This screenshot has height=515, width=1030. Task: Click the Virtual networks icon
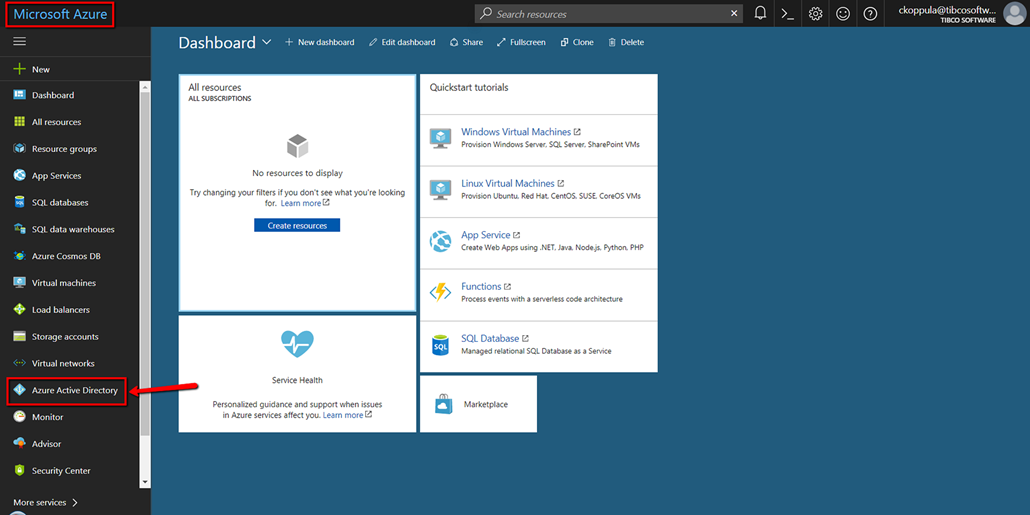pos(20,363)
